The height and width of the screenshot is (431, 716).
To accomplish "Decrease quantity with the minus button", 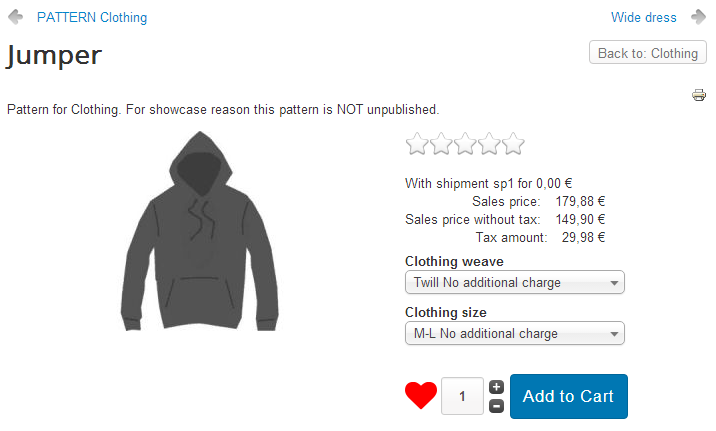I will (496, 406).
